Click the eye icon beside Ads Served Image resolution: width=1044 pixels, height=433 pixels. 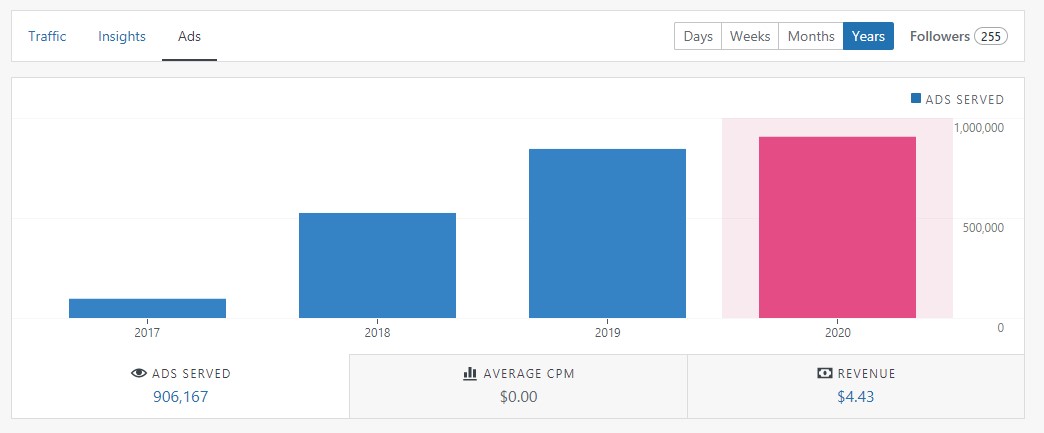point(140,374)
